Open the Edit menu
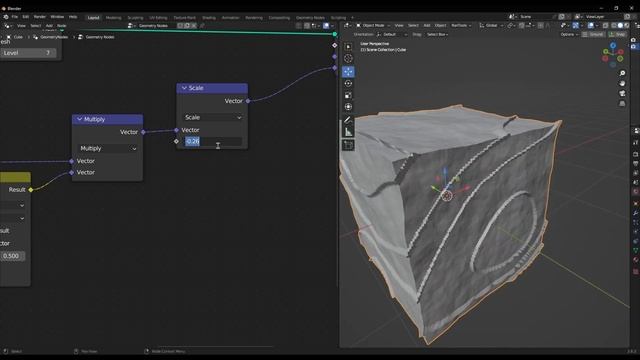Screen dimensions: 640x360 (26, 17)
